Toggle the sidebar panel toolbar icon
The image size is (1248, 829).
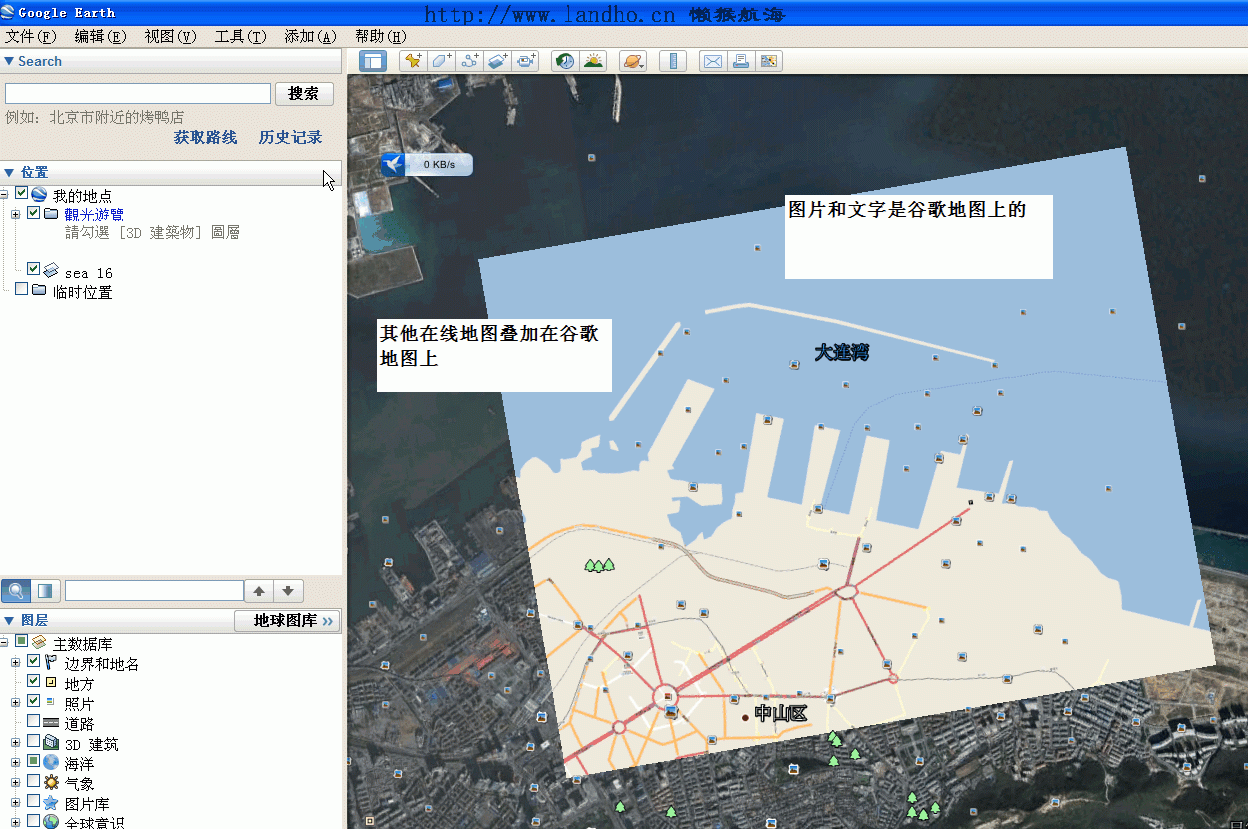373,61
